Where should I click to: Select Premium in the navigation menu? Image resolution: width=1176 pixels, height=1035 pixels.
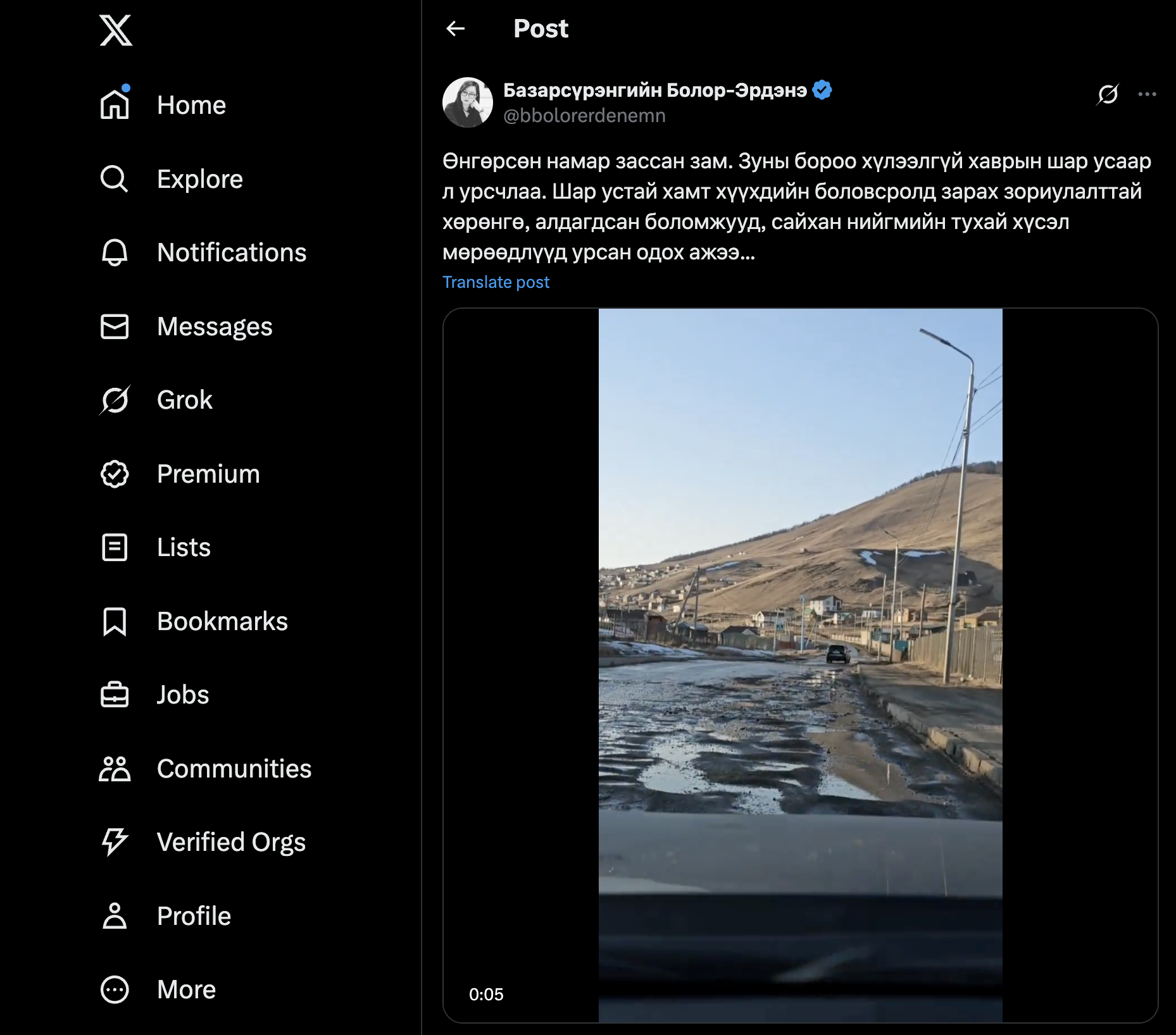click(x=208, y=474)
